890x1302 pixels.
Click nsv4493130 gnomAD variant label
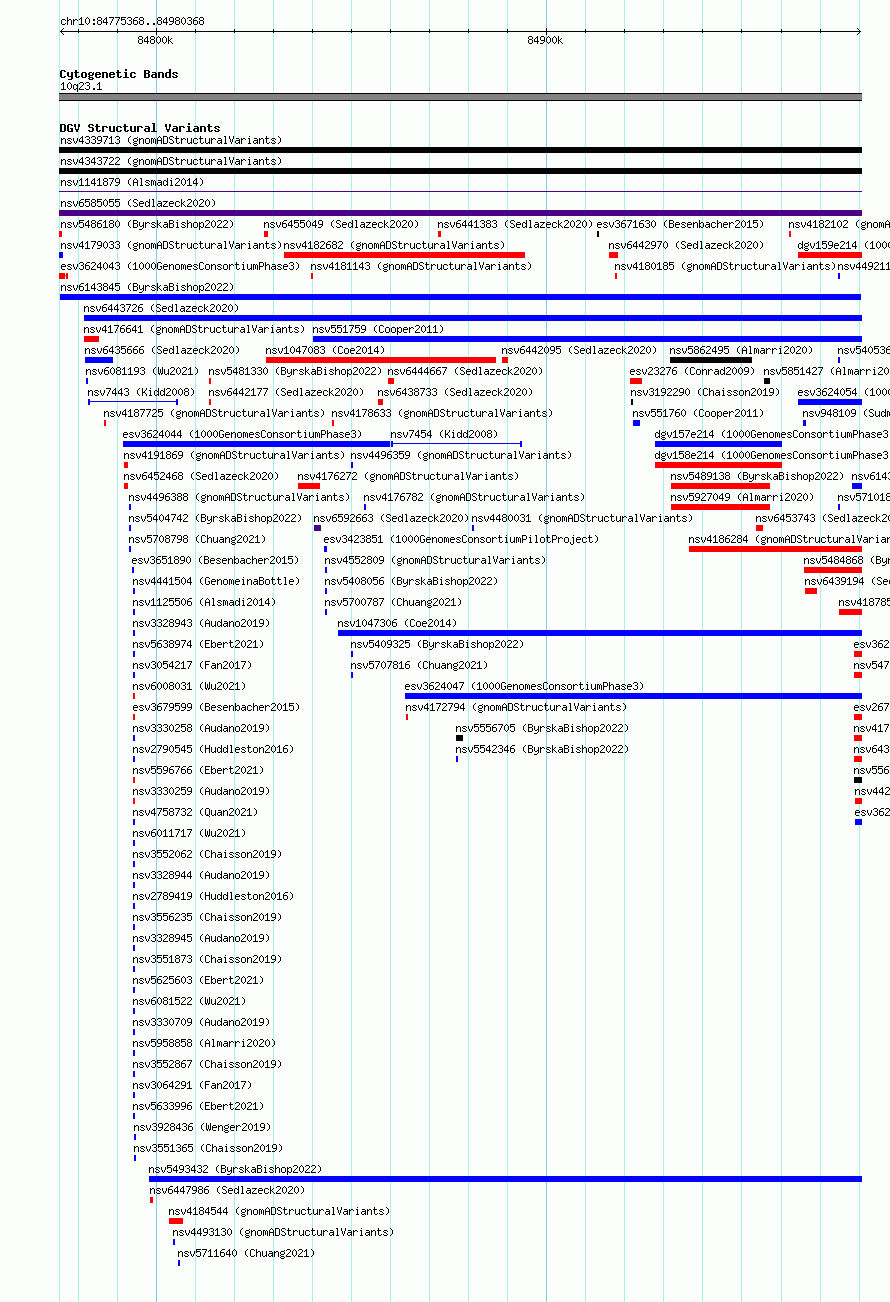(283, 1232)
